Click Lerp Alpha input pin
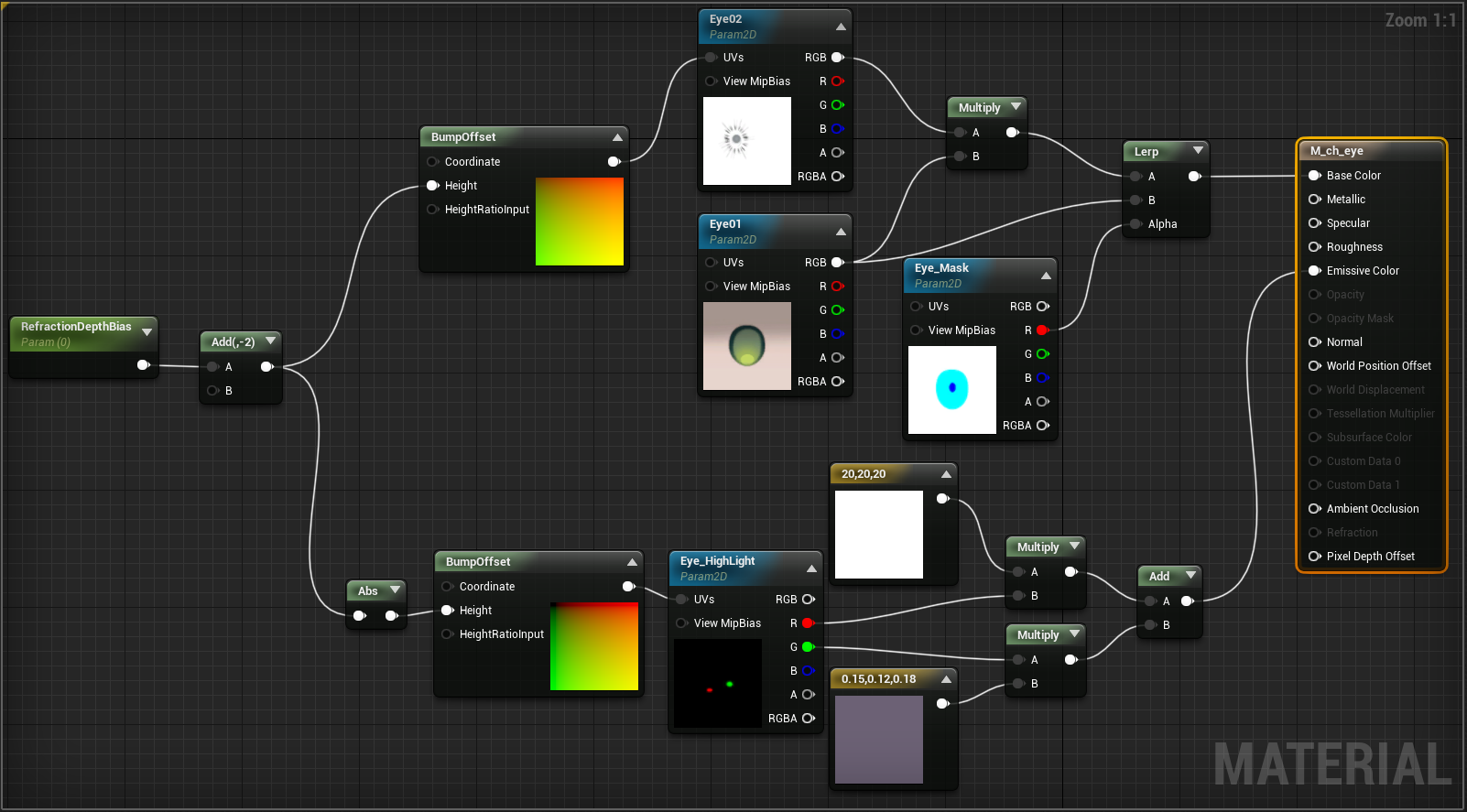1467x812 pixels. point(1136,224)
